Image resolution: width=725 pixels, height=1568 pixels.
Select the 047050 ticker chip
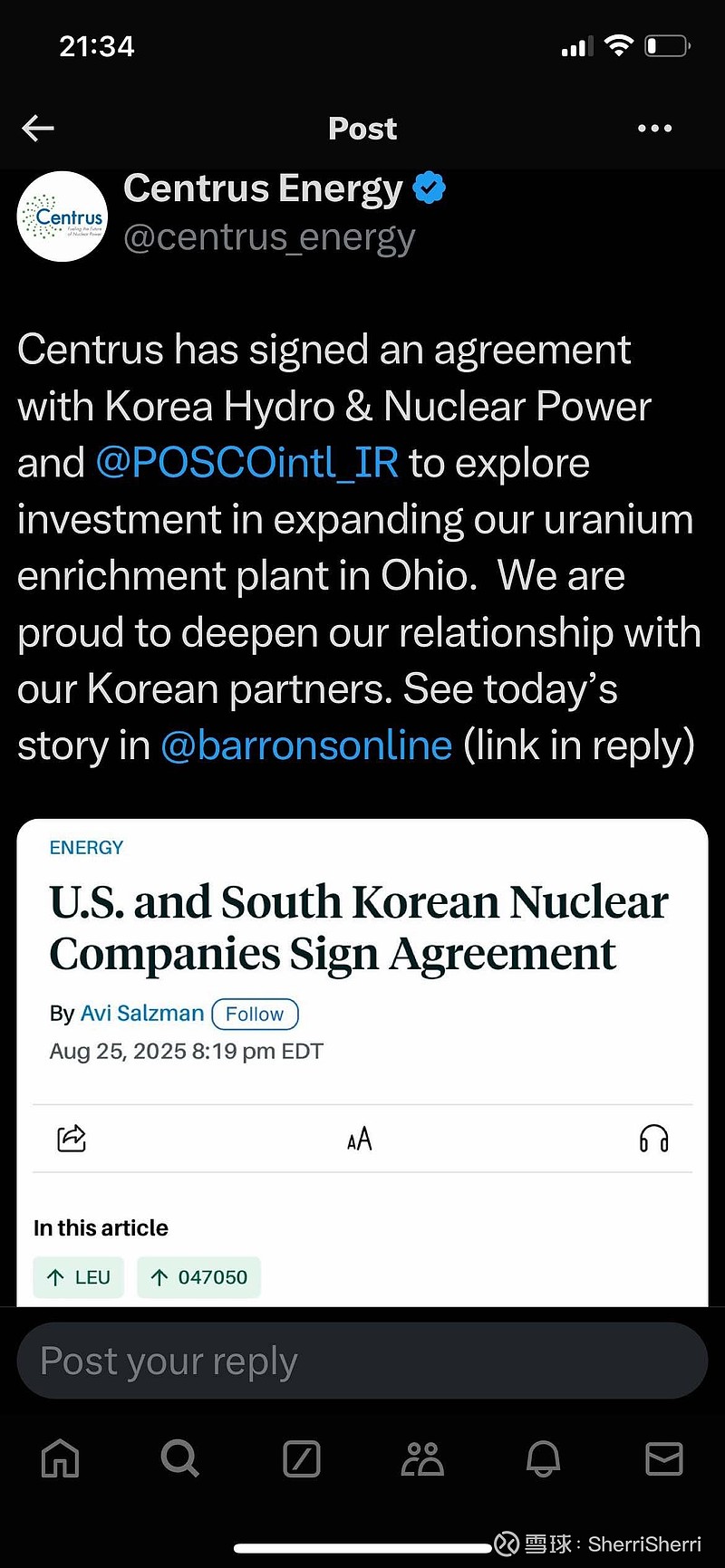click(198, 1277)
